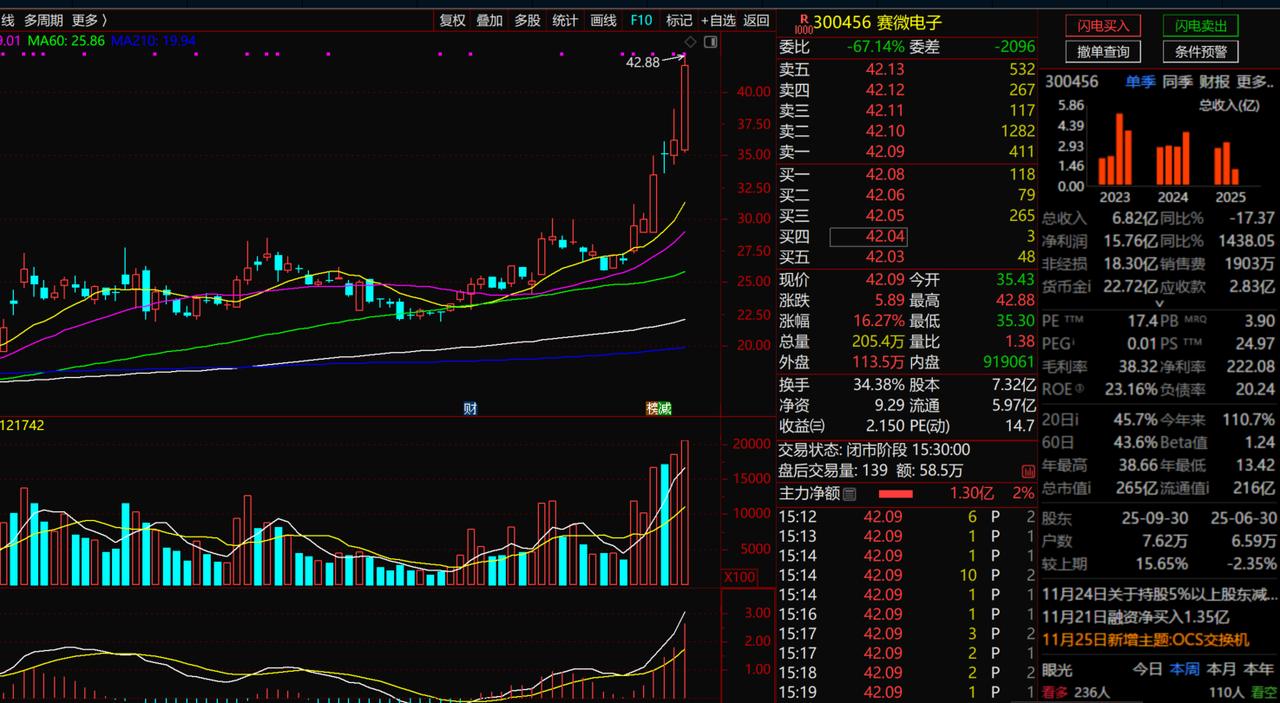
Task: Click the 42.88 high-price label on chart
Action: pos(642,62)
